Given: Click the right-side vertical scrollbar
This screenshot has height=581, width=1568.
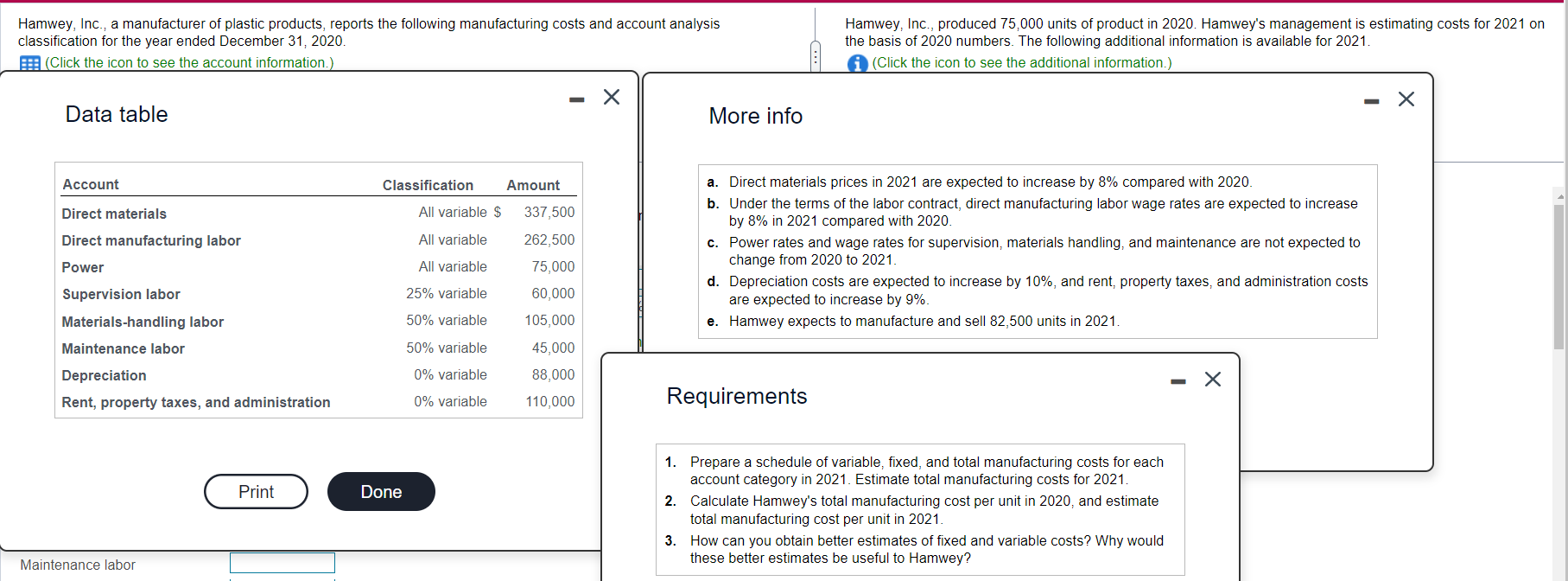Looking at the screenshot, I should (x=1558, y=277).
